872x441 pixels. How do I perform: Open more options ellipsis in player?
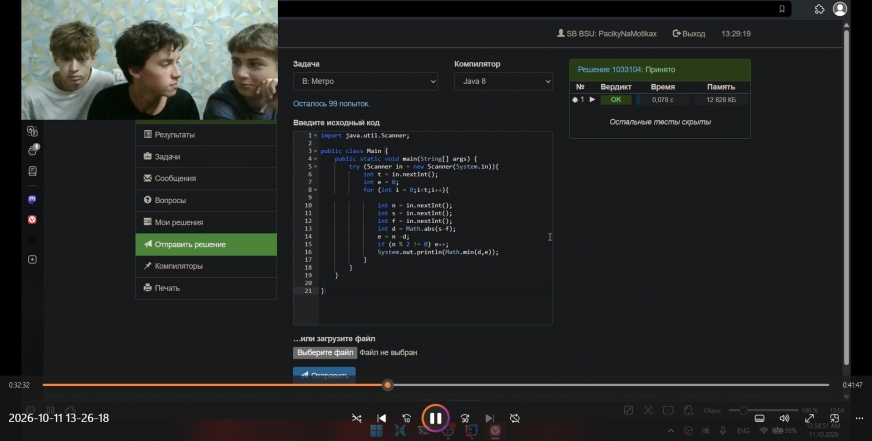click(859, 418)
